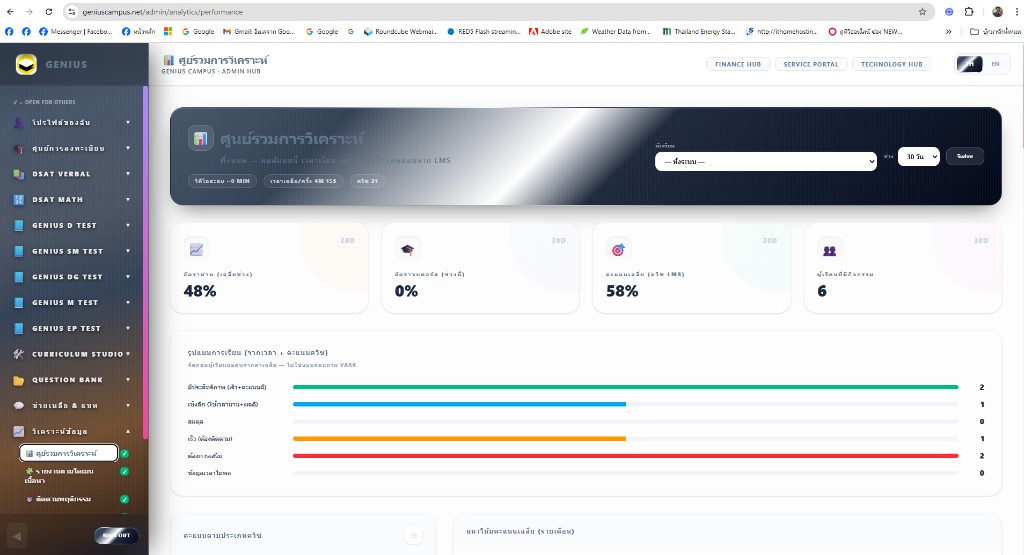Expand the GENIUS D TEST section
The width and height of the screenshot is (1024, 555).
[x=128, y=225]
